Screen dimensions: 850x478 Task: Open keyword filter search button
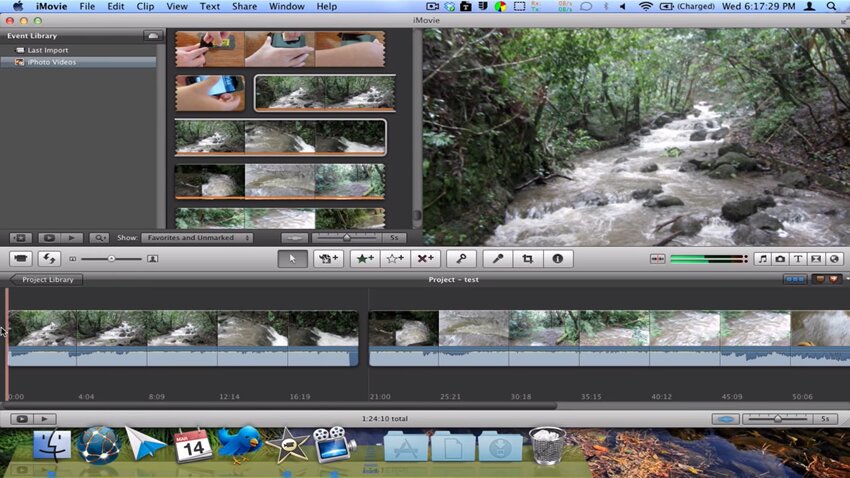[x=99, y=237]
